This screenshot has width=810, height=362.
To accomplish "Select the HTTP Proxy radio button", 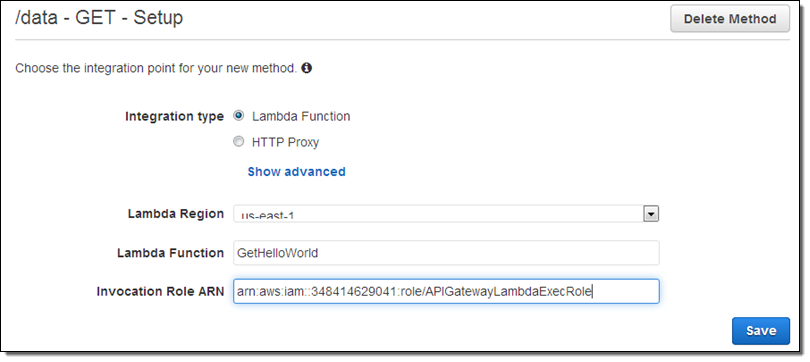I will [x=238, y=141].
